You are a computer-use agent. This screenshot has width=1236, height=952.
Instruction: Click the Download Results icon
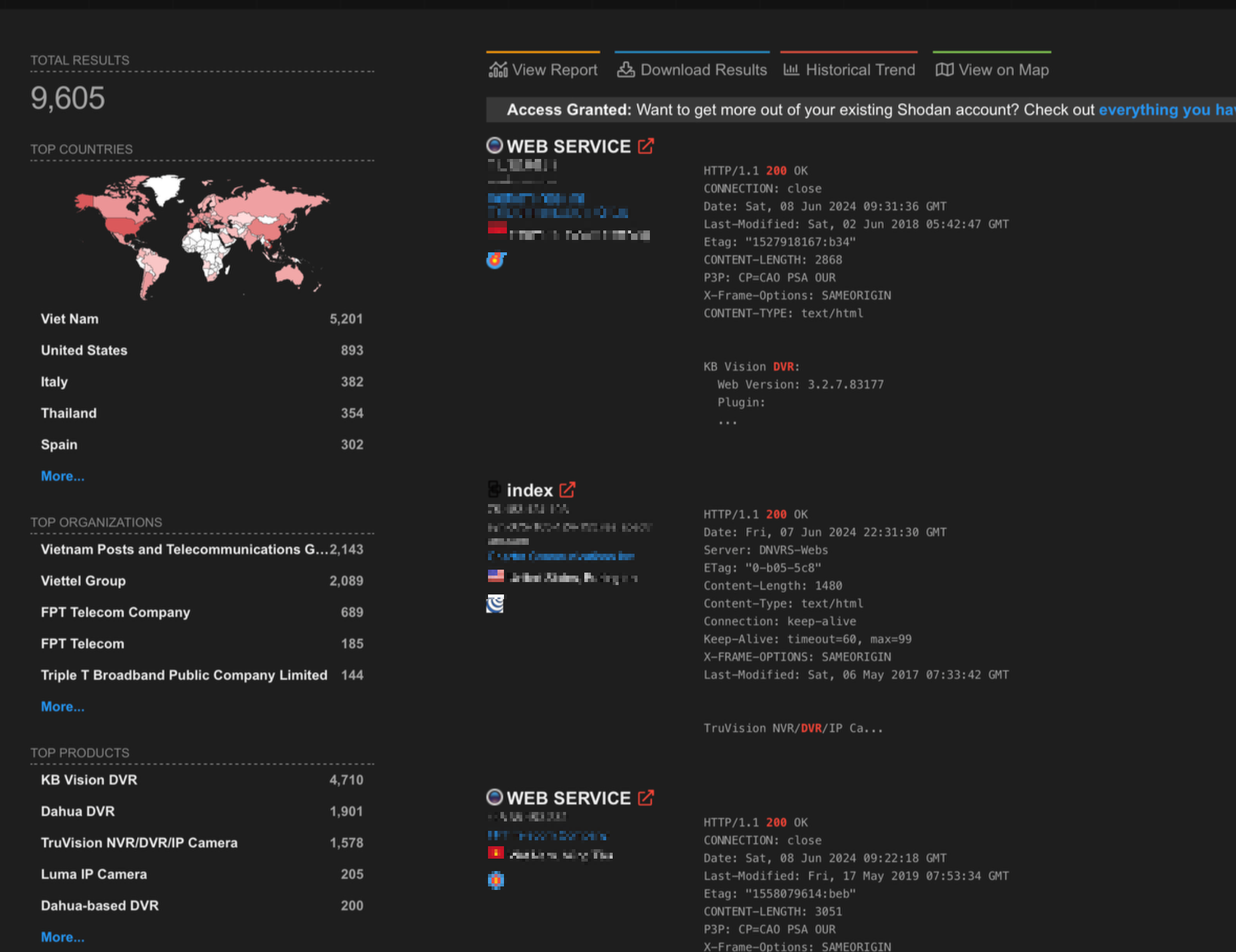tap(626, 70)
